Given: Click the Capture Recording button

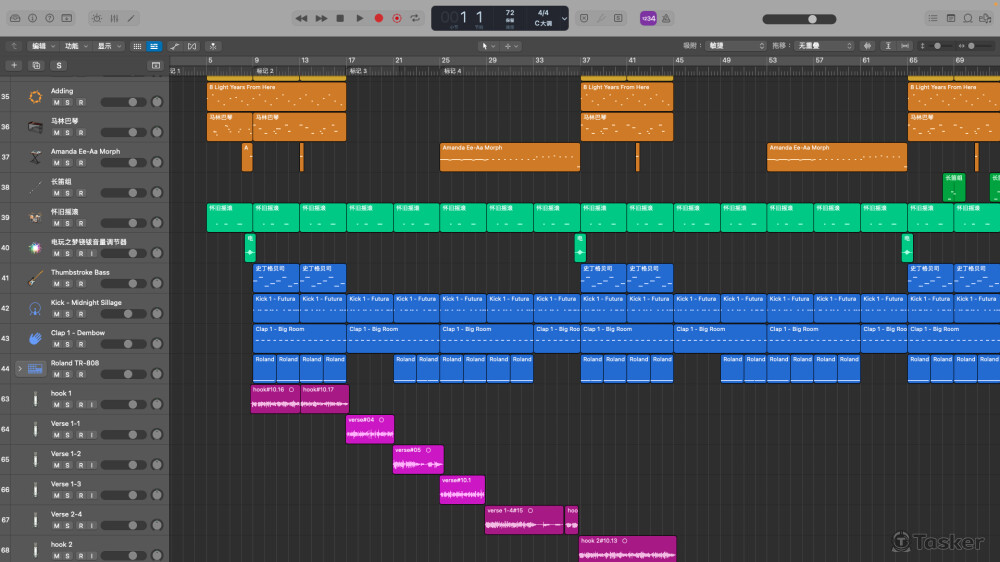Looking at the screenshot, I should point(397,18).
